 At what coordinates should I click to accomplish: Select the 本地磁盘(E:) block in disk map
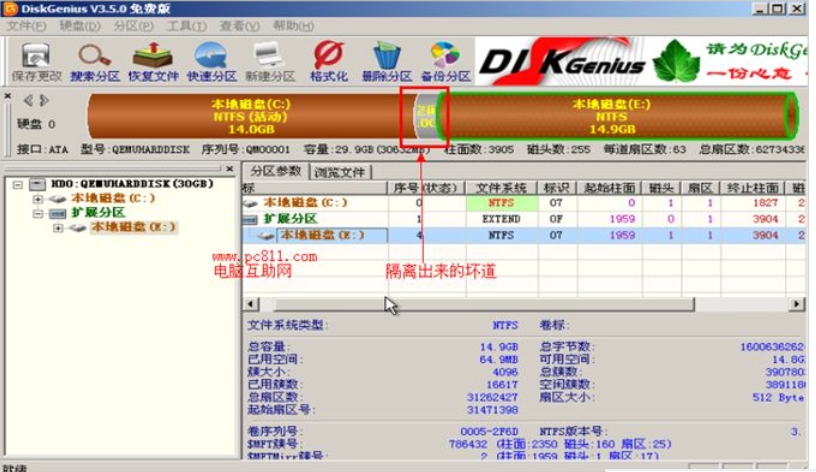tap(620, 116)
